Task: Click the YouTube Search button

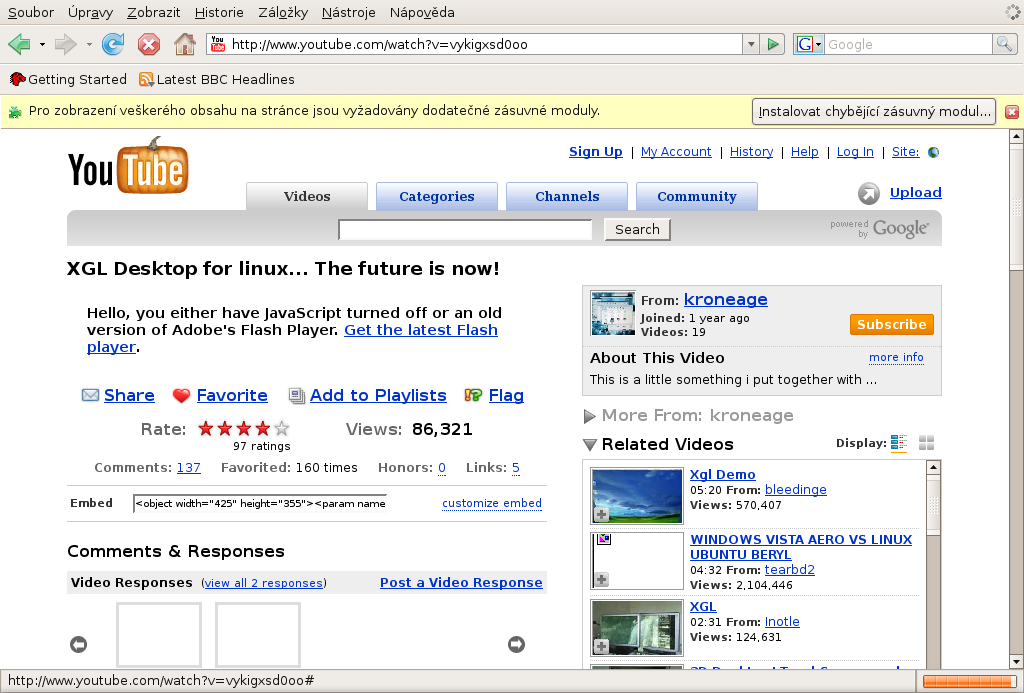Action: (x=637, y=229)
